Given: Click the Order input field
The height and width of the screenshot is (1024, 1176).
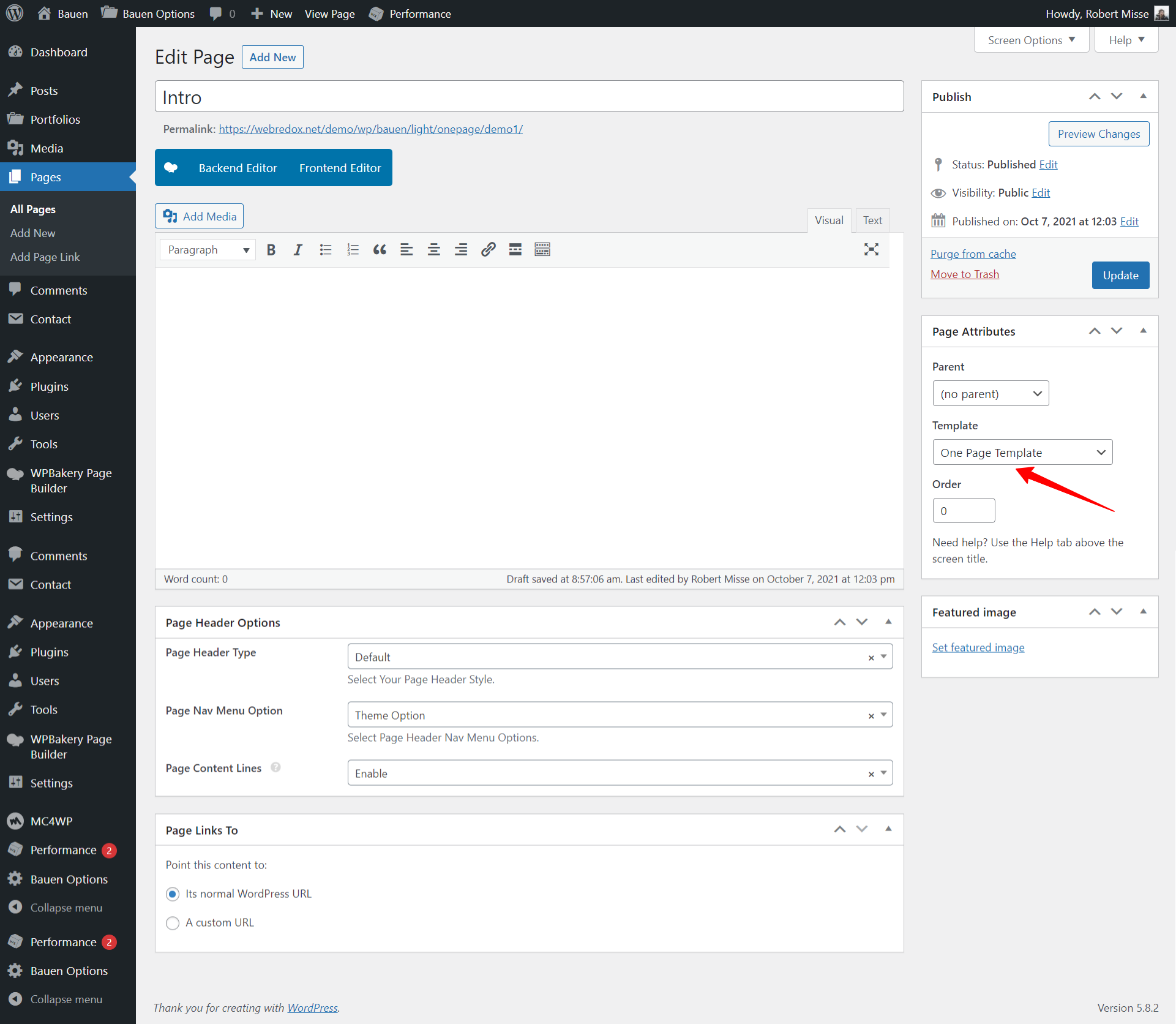Looking at the screenshot, I should [964, 511].
